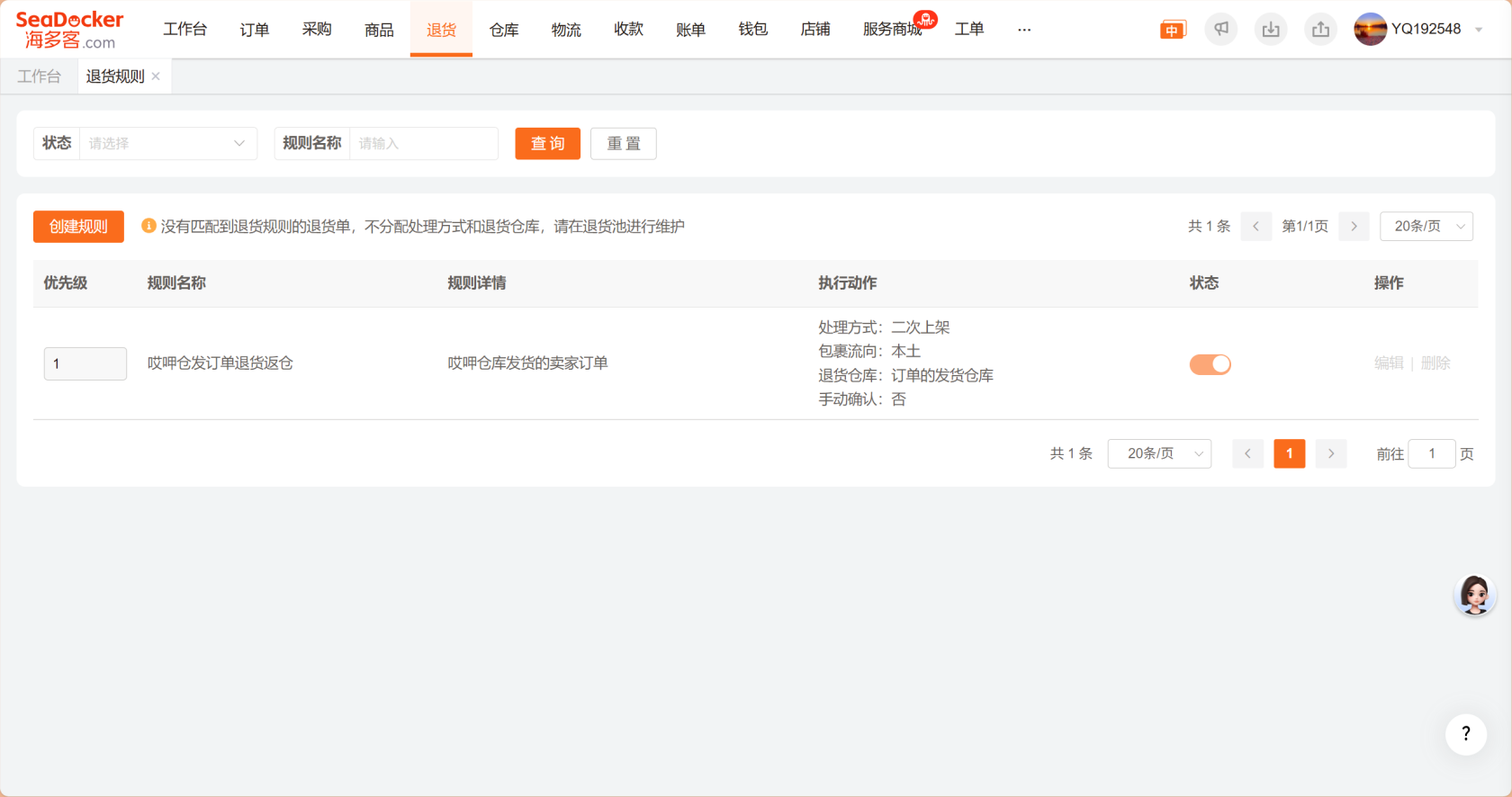Switch to the 工作台 tab

[x=40, y=76]
